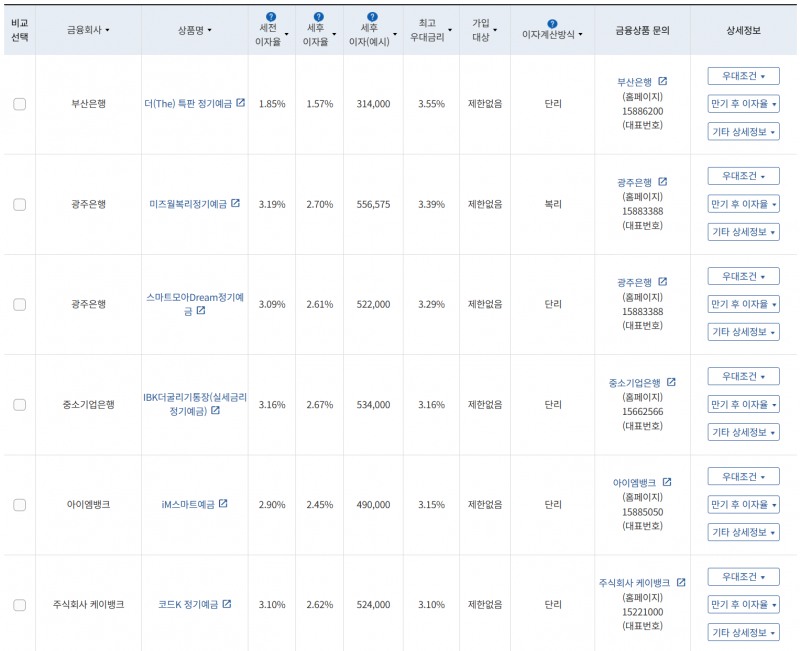This screenshot has height=651, width=800.
Task: Expand 기타 상세정보 for 아이엠뱅크 row
Action: click(743, 533)
